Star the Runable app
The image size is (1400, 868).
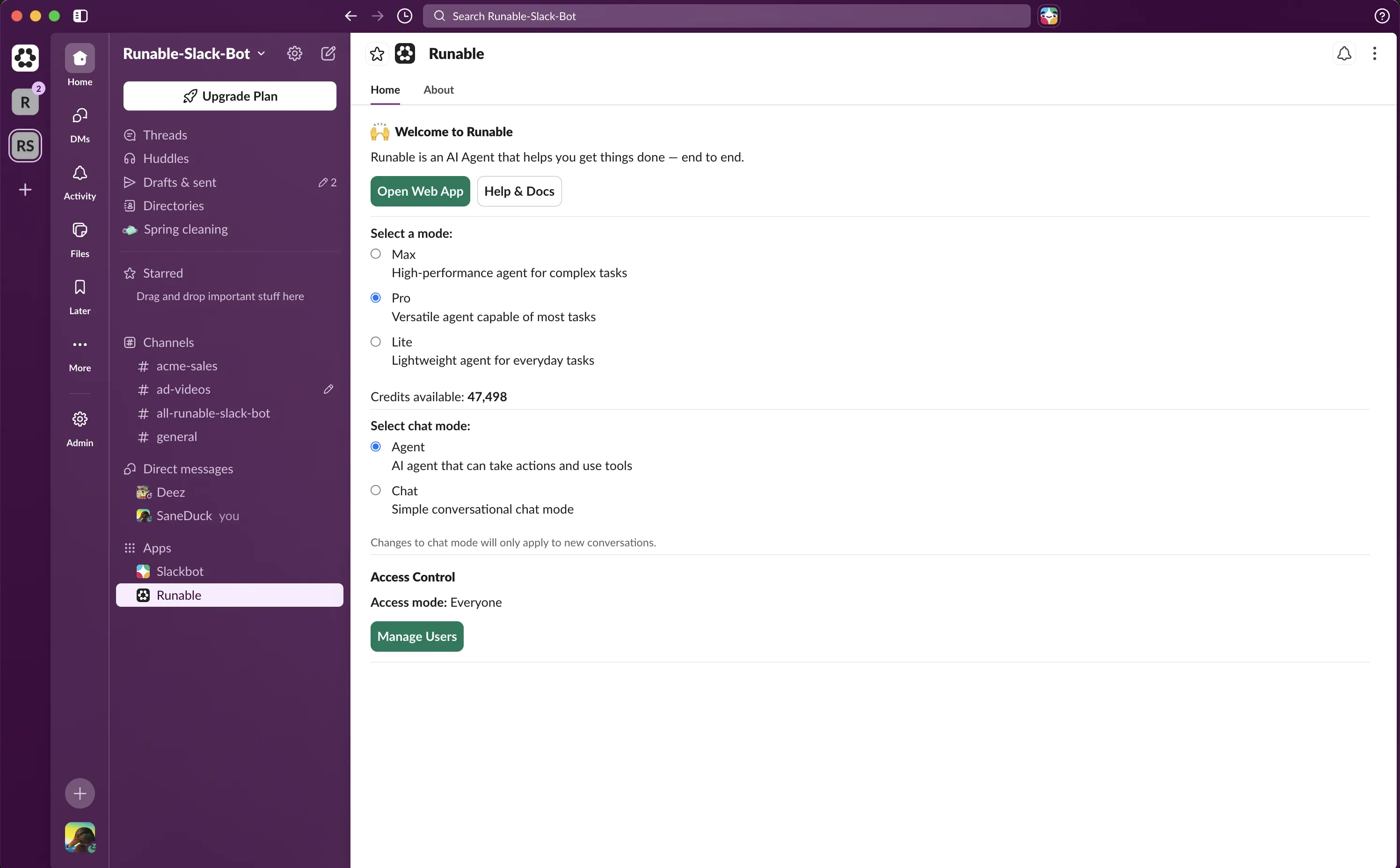click(x=377, y=54)
